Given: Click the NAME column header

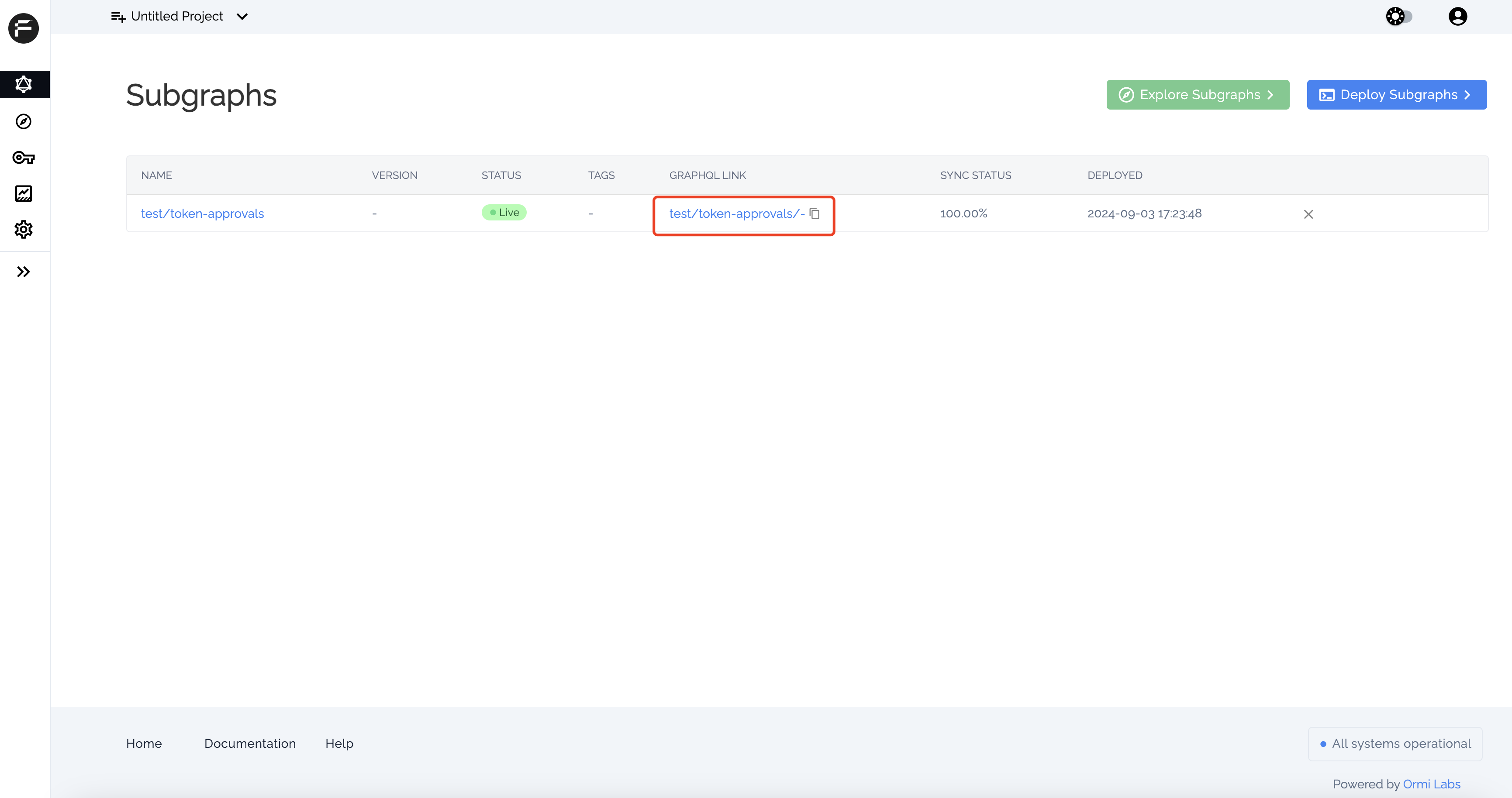Looking at the screenshot, I should [156, 175].
